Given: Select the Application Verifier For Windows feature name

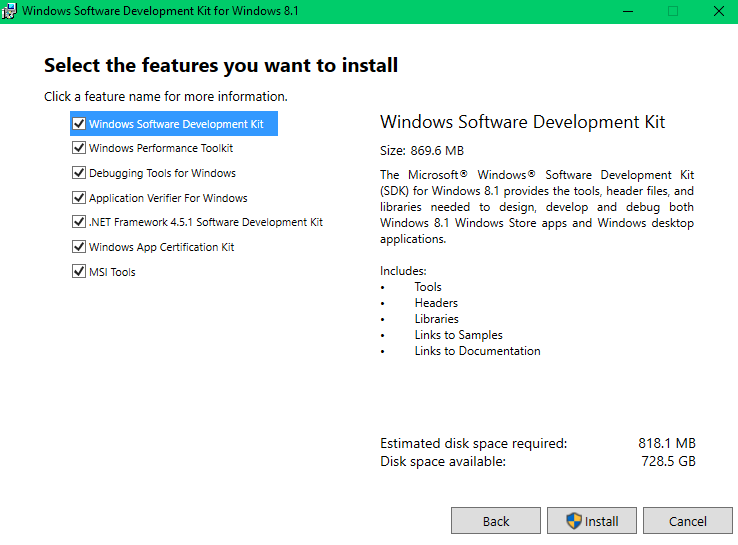Looking at the screenshot, I should (x=168, y=198).
